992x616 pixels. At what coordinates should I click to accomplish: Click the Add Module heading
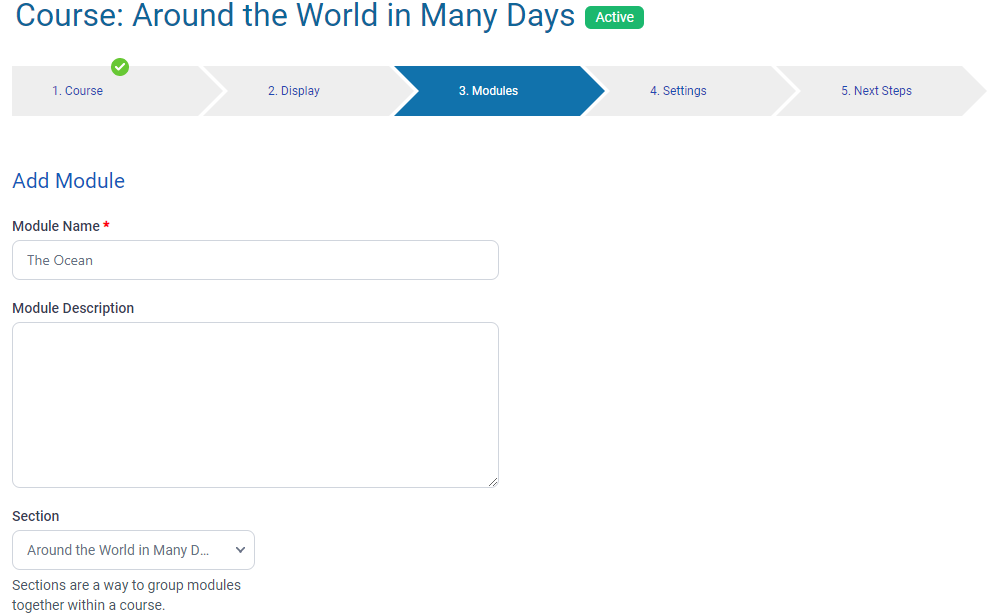[68, 181]
